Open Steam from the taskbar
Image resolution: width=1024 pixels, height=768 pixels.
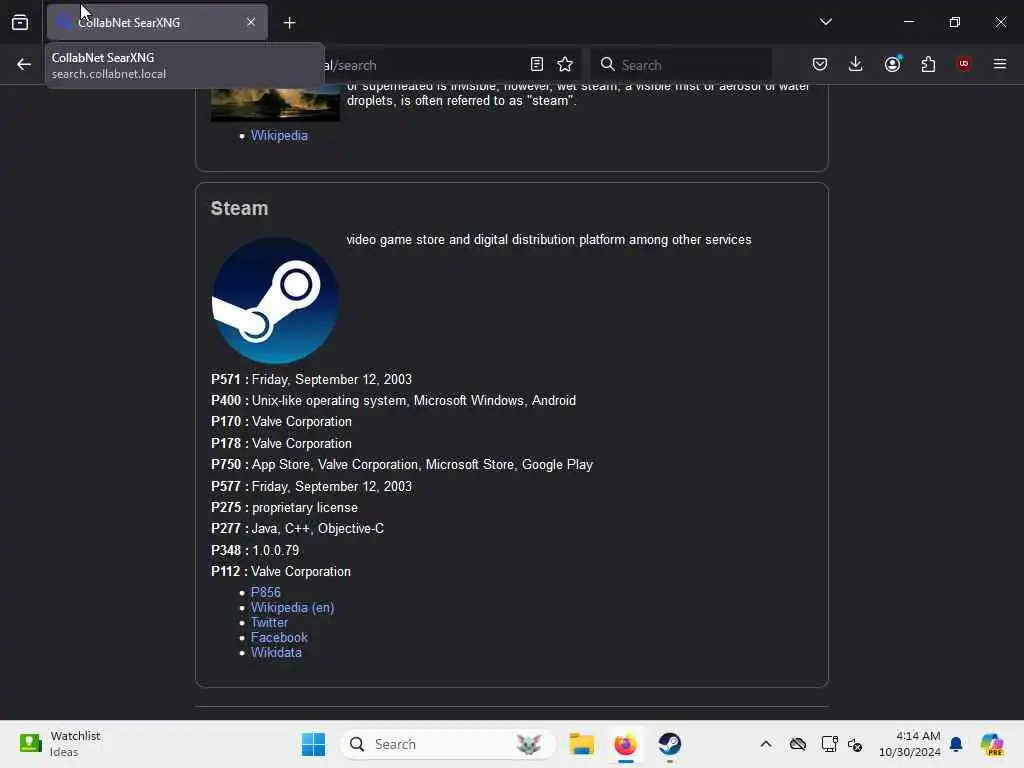(669, 744)
